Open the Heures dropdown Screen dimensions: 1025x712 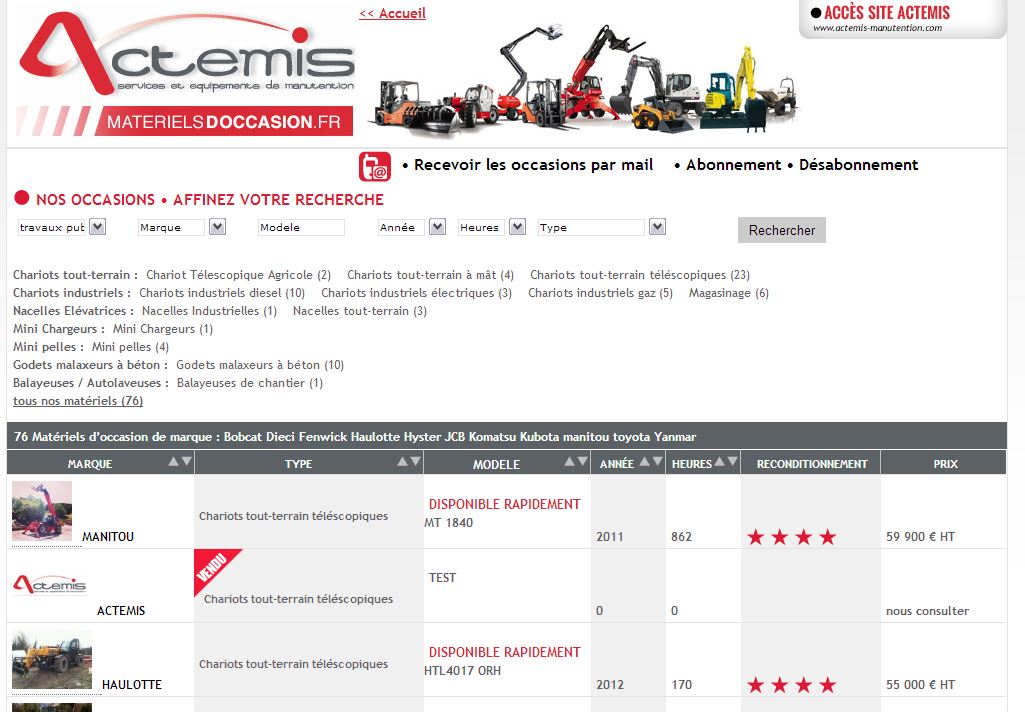point(517,227)
